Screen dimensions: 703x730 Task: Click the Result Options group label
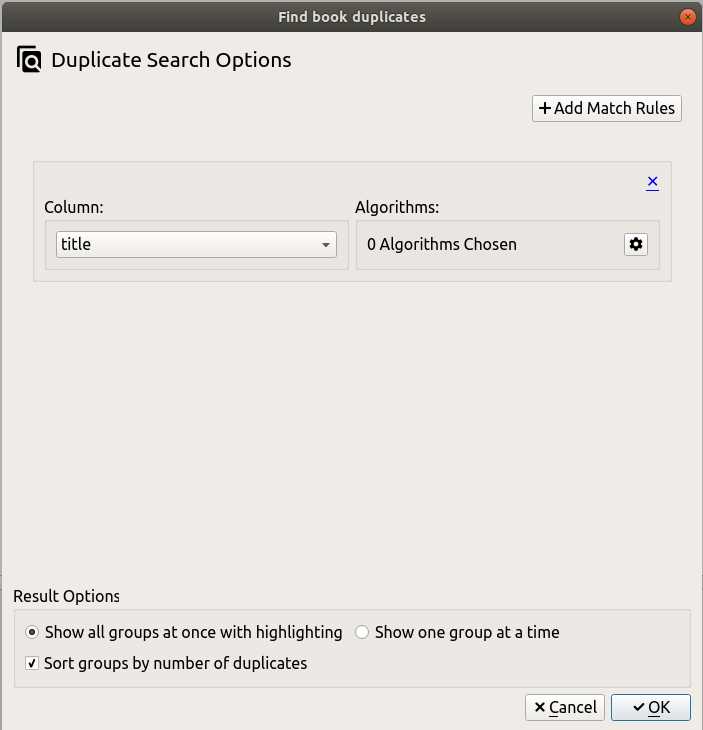pos(66,596)
